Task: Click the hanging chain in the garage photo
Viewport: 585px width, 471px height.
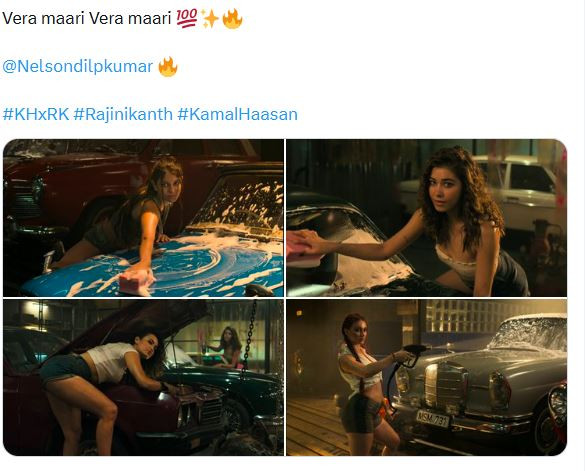Action: [x=249, y=334]
